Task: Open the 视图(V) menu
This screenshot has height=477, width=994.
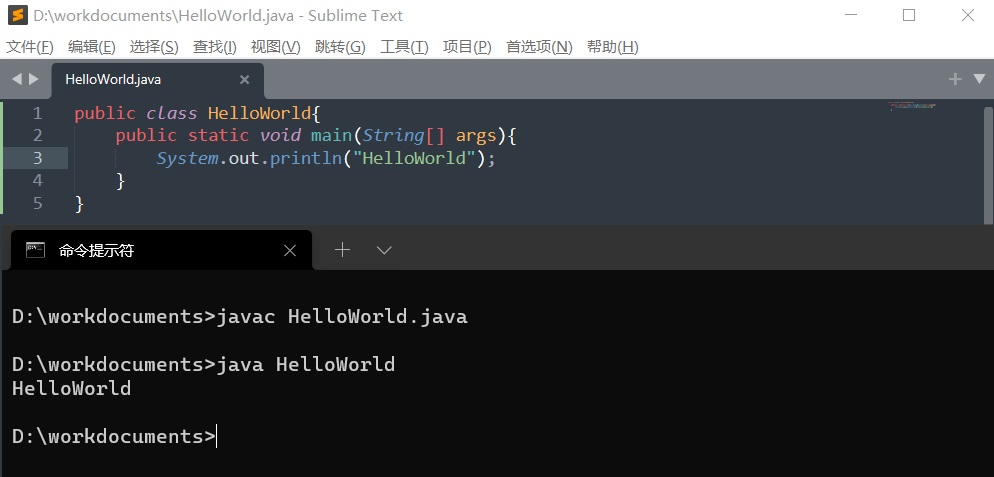Action: click(276, 47)
